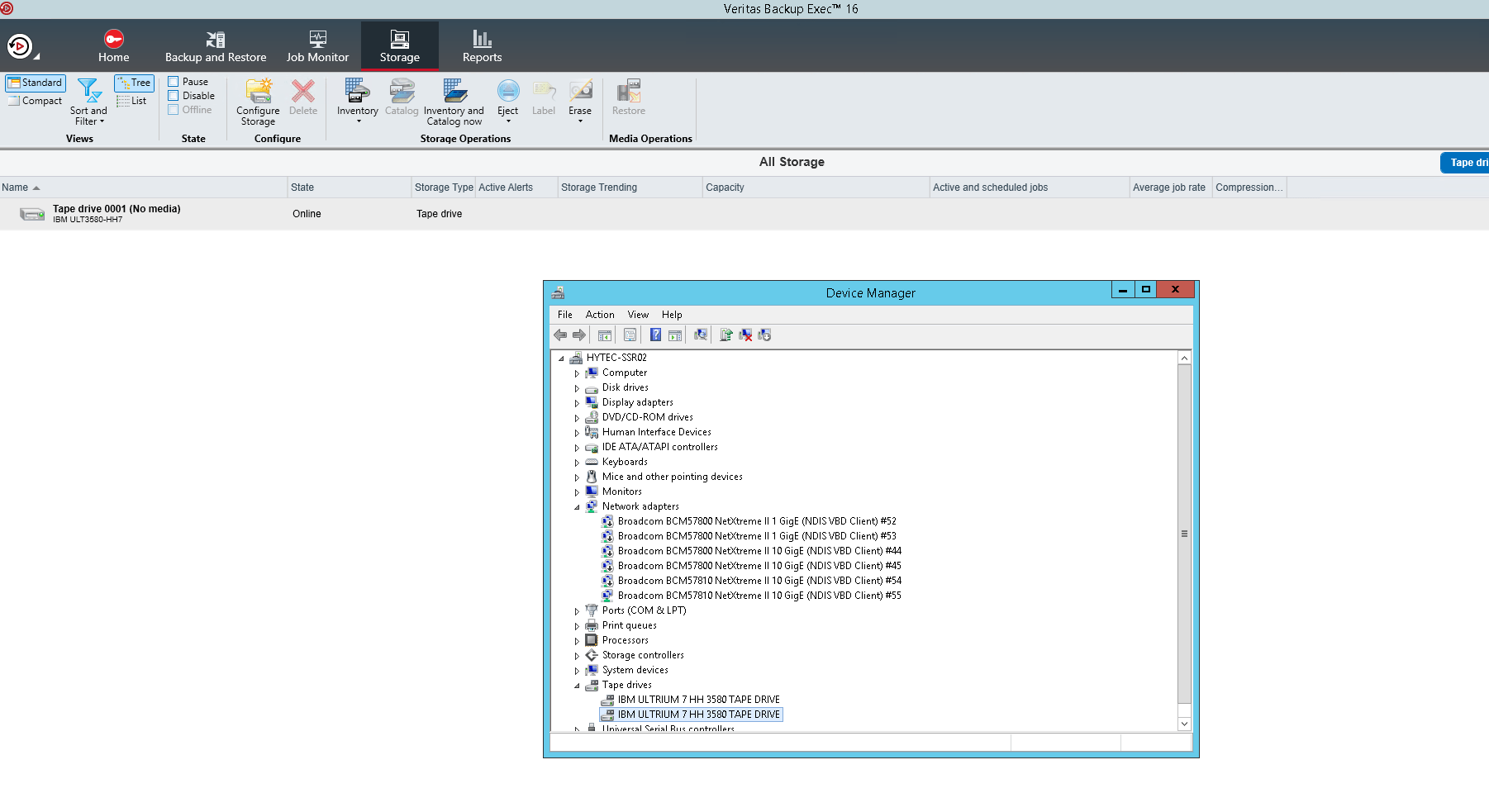Open Device Manager Action menu
Image resolution: width=1489 pixels, height=812 pixels.
600,315
